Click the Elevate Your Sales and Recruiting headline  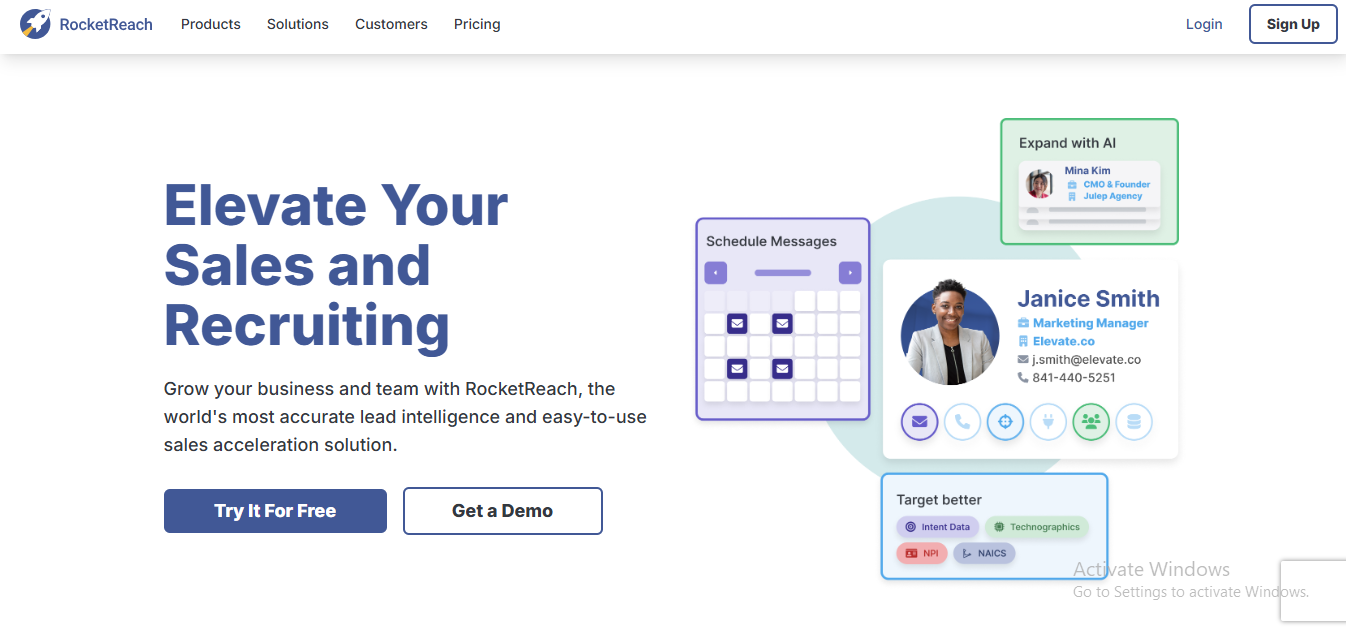click(x=336, y=265)
